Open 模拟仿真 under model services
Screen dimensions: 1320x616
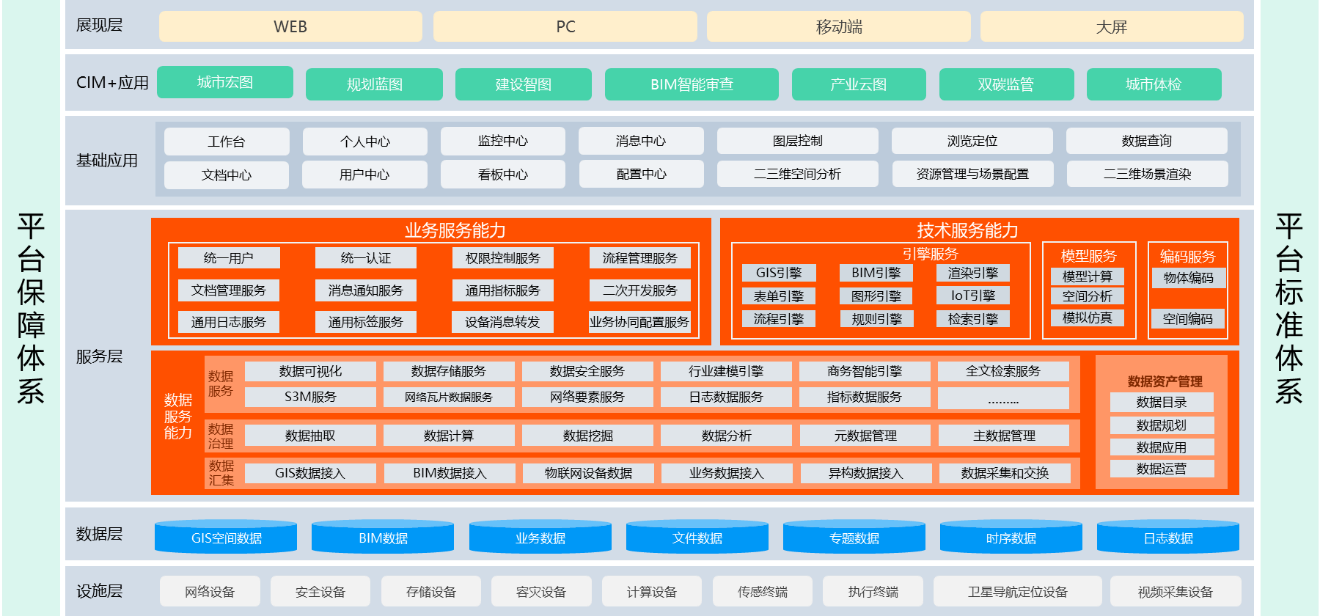pyautogui.click(x=1087, y=318)
